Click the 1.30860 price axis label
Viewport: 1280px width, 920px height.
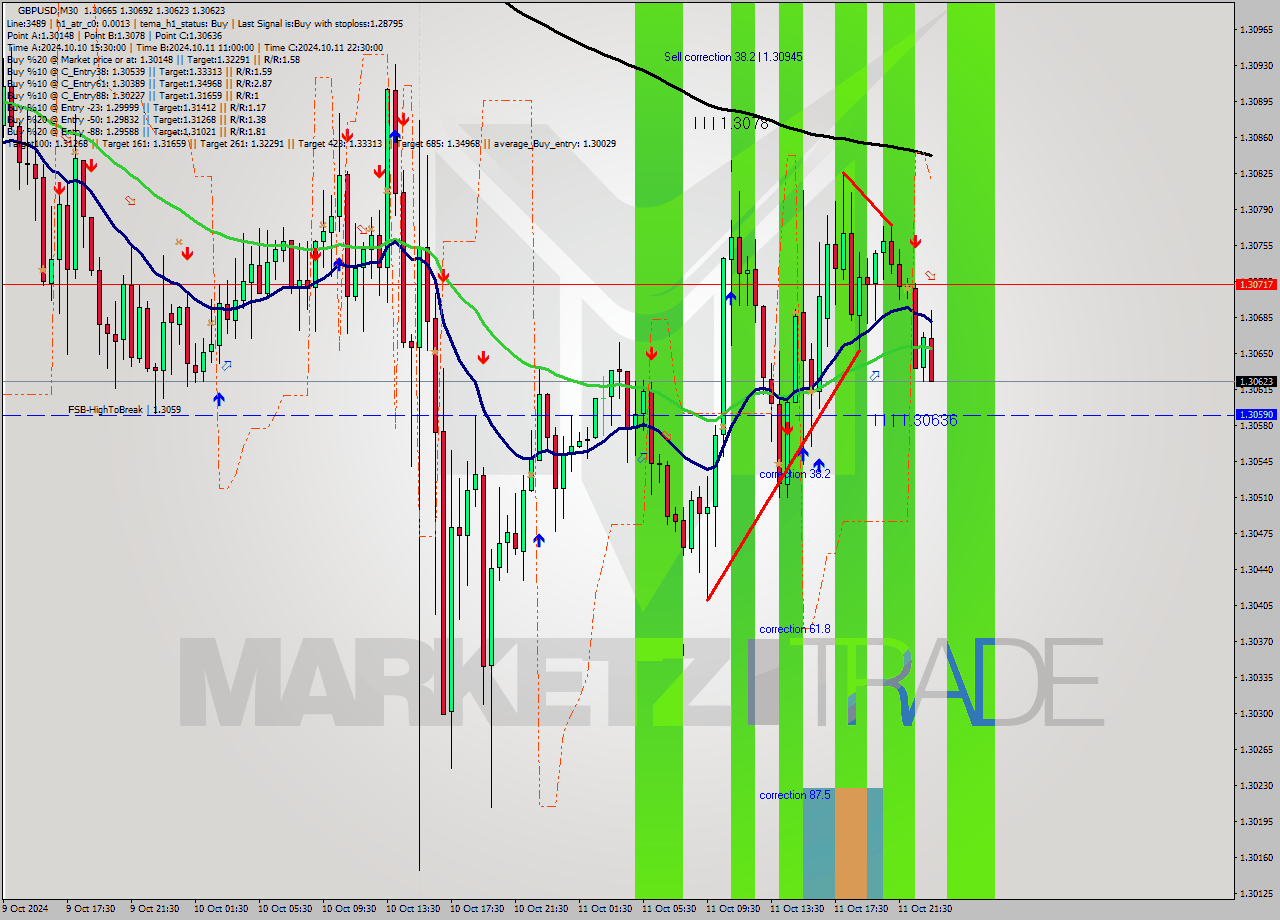[1255, 138]
